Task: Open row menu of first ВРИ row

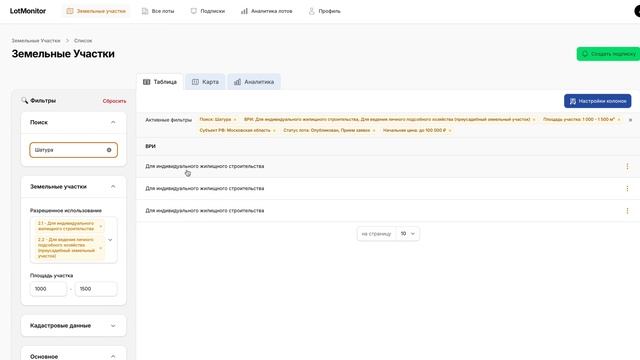Action: click(627, 167)
